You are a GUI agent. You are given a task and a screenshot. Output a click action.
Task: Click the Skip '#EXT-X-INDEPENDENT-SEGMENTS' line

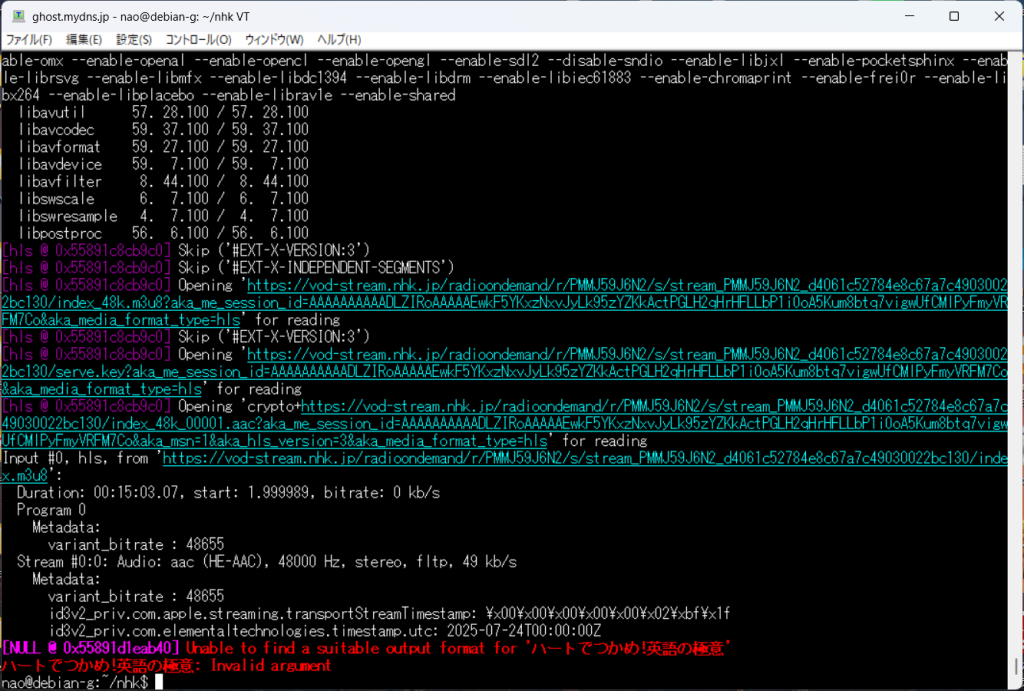pyautogui.click(x=228, y=268)
